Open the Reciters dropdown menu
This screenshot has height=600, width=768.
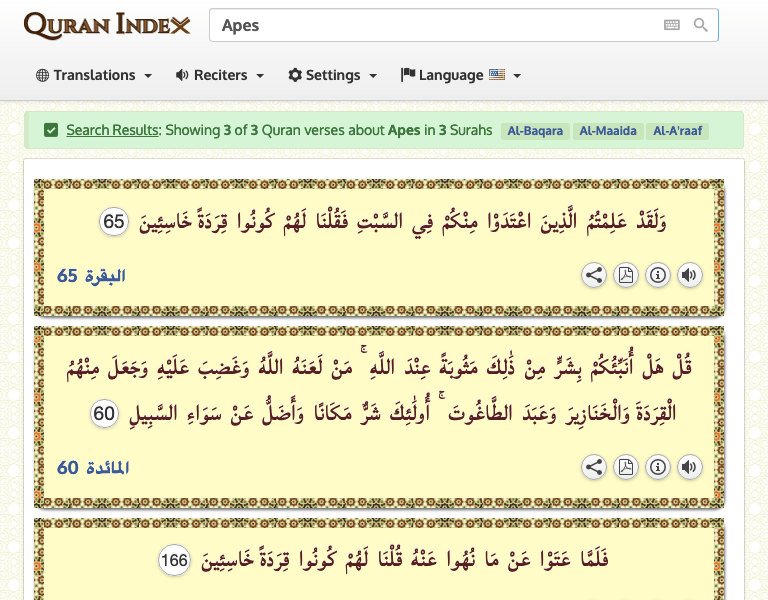click(x=220, y=75)
